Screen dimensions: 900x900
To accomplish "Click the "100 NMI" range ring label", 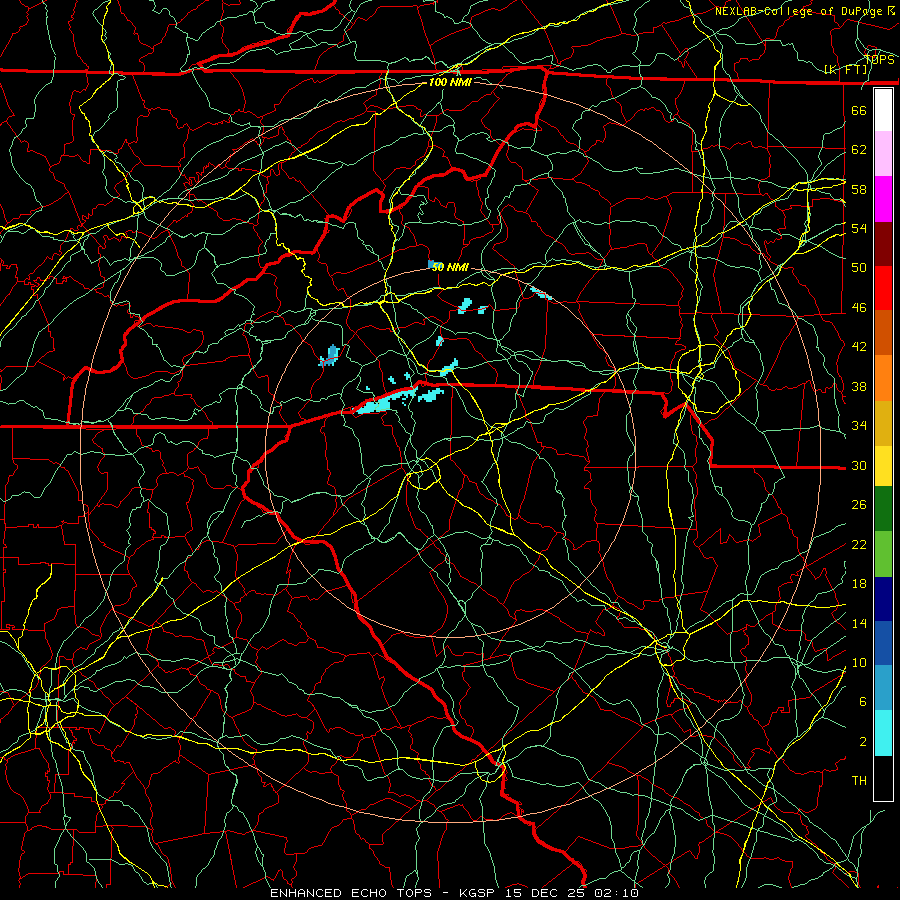I will coord(450,82).
